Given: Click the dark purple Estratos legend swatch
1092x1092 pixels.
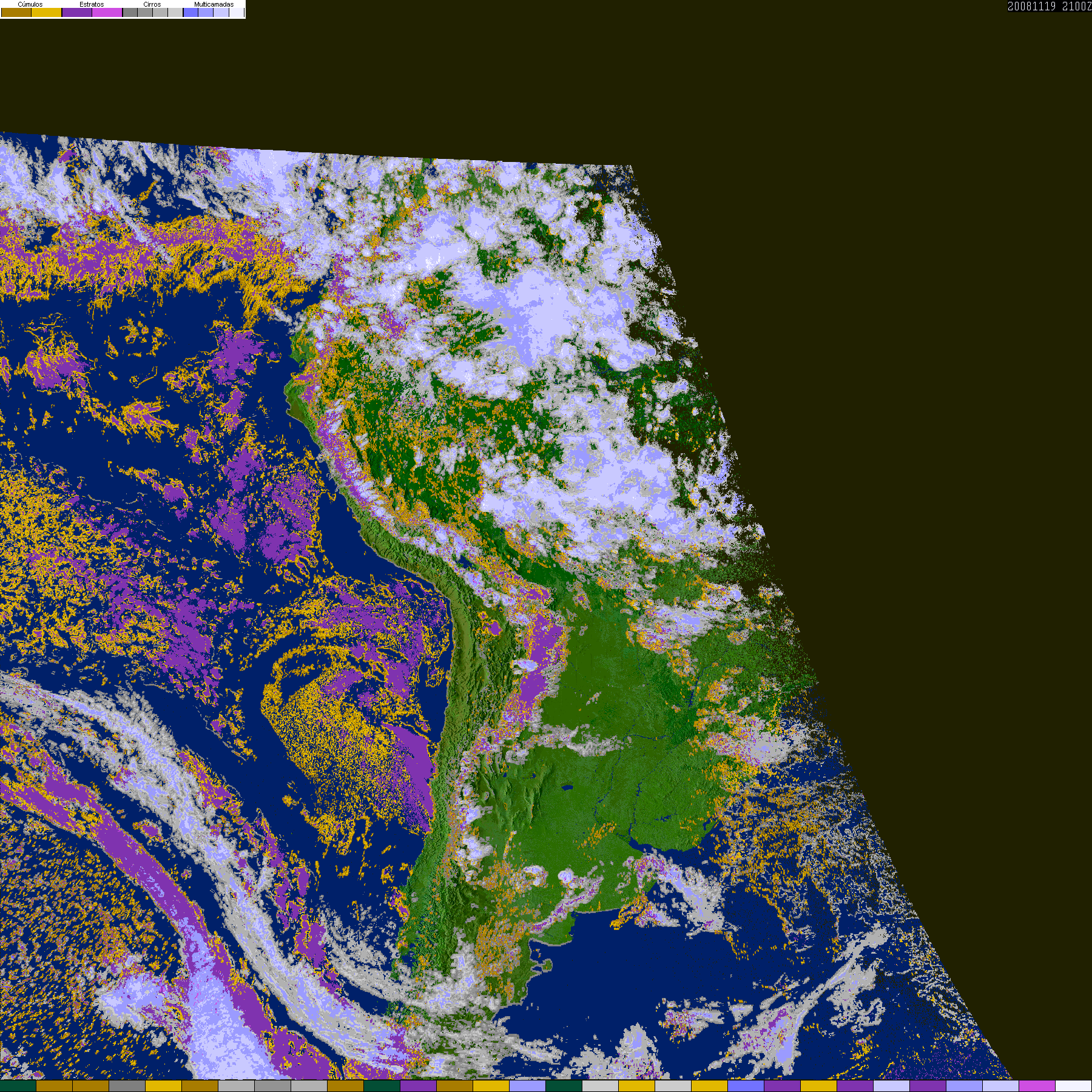Looking at the screenshot, I should point(77,12).
